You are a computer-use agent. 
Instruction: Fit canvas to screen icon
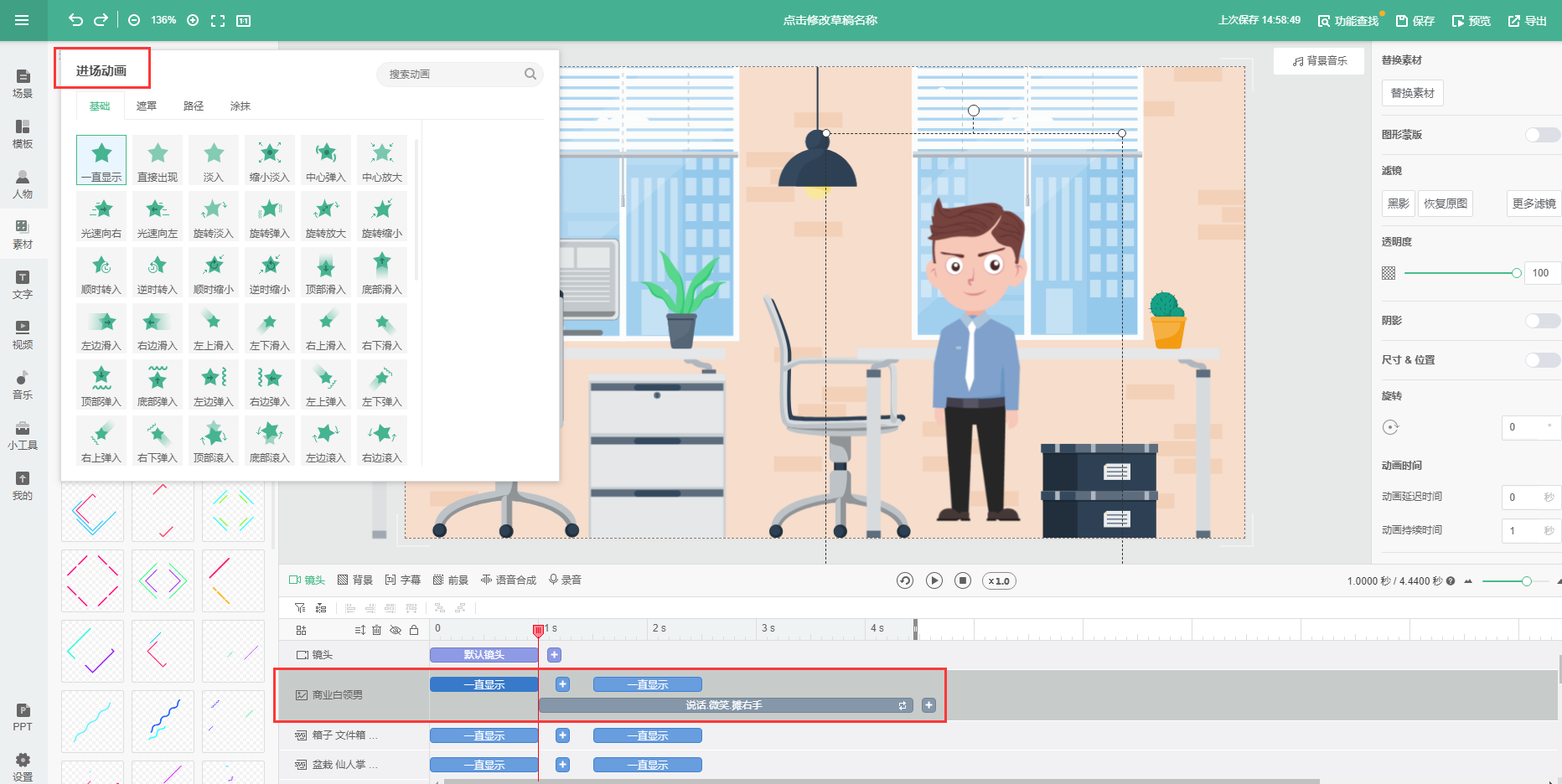pyautogui.click(x=218, y=20)
